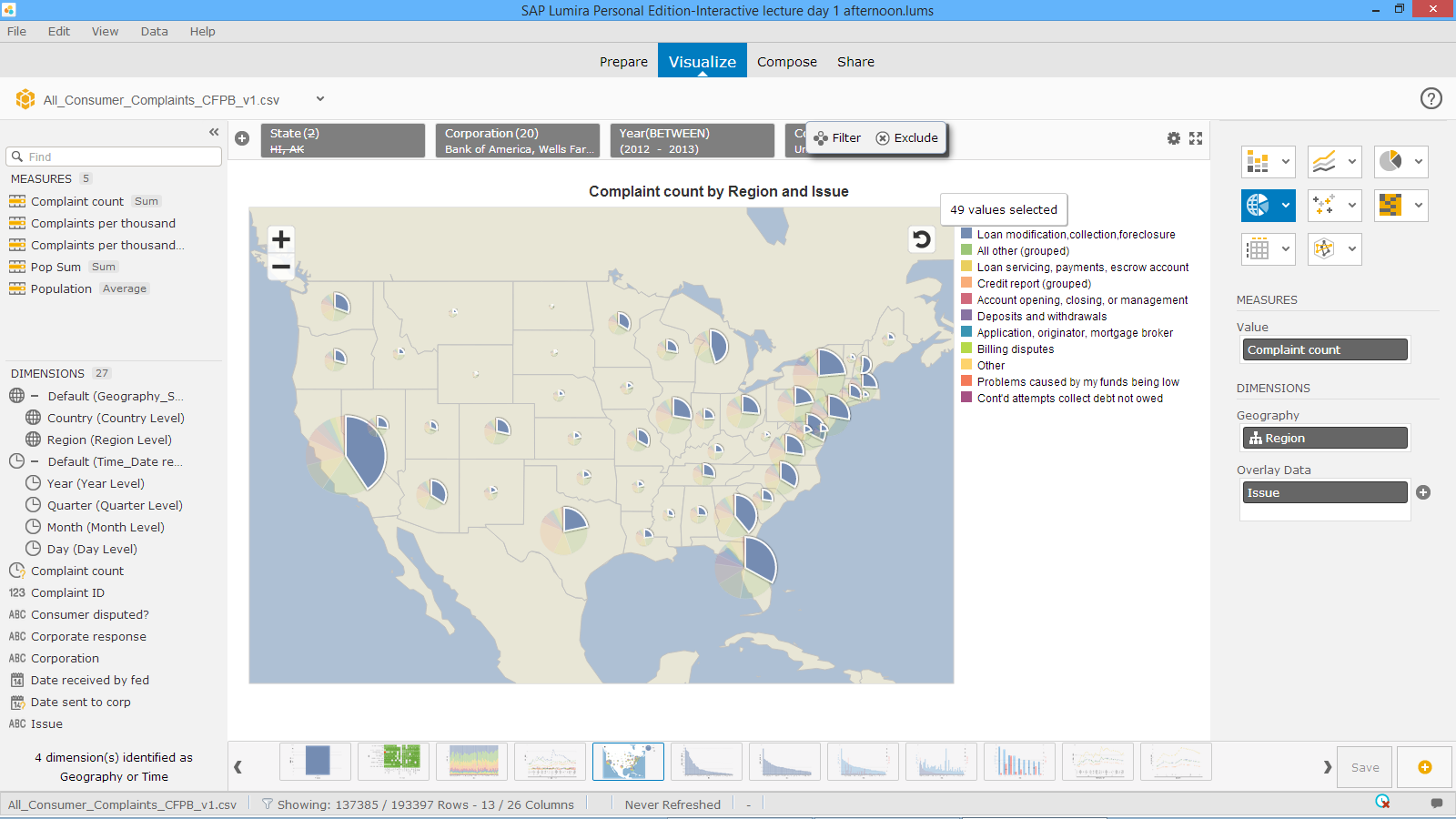Click the Filter button in popup
Image resolution: width=1456 pixels, height=819 pixels.
pyautogui.click(x=837, y=138)
